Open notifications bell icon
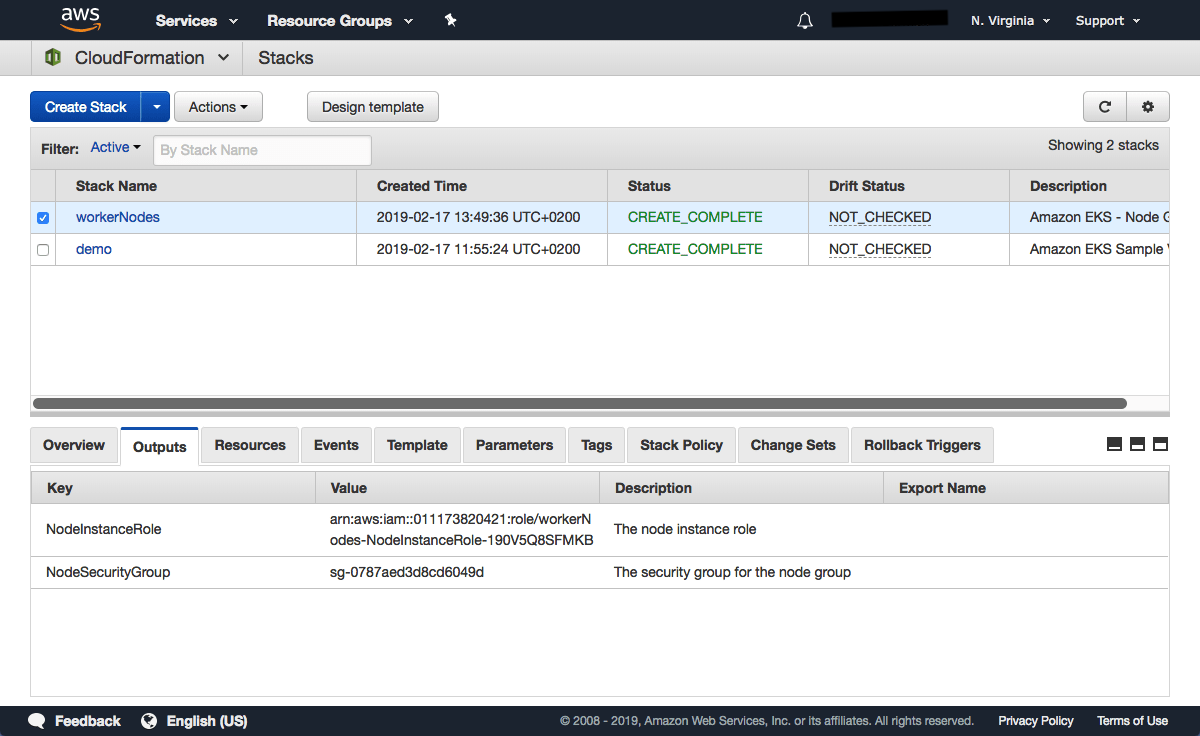The width and height of the screenshot is (1200, 736). pyautogui.click(x=805, y=20)
